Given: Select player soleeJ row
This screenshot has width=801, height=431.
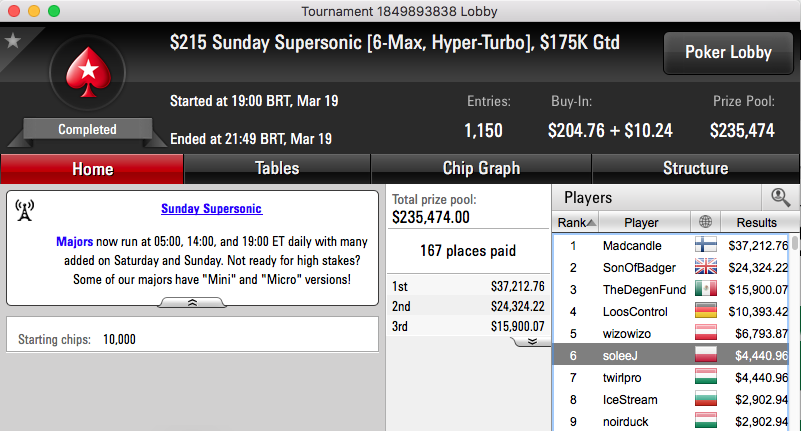Looking at the screenshot, I should pos(671,355).
